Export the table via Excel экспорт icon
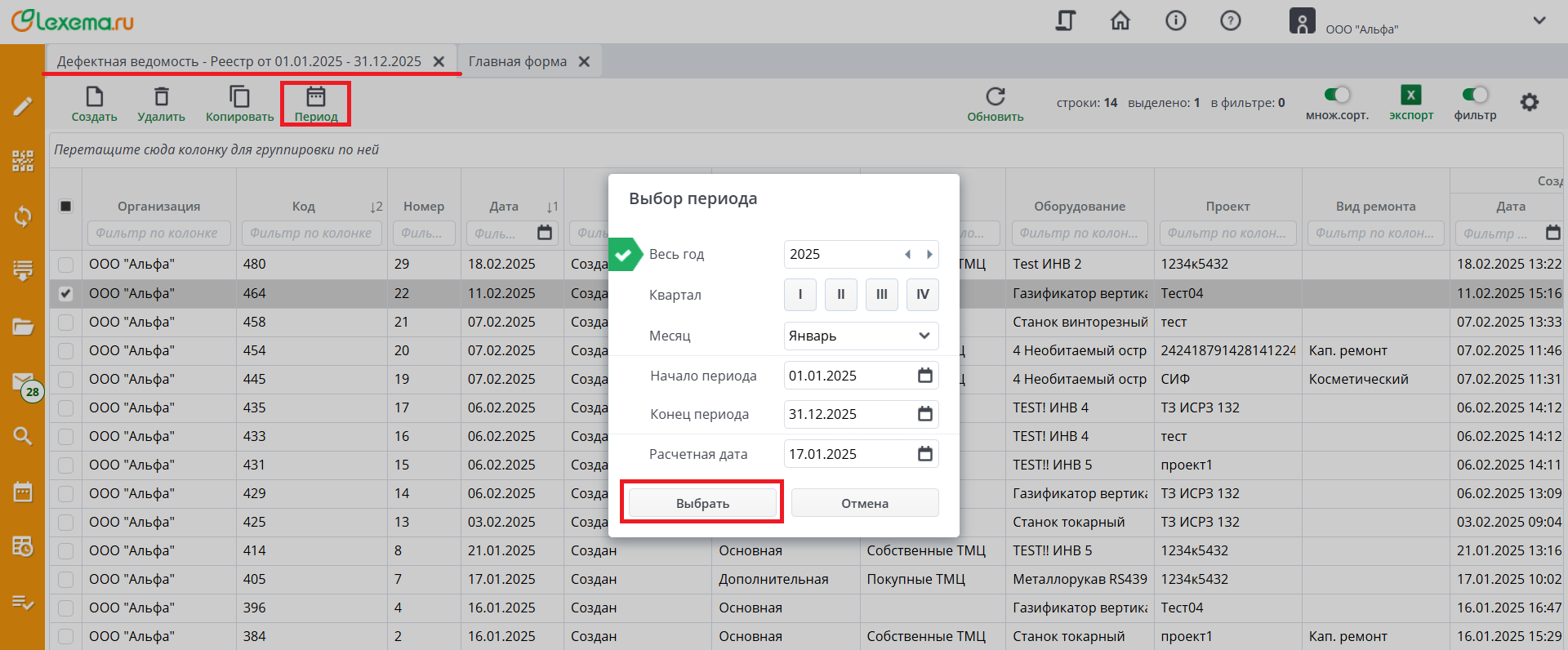The height and width of the screenshot is (650, 1568). pos(1410,96)
